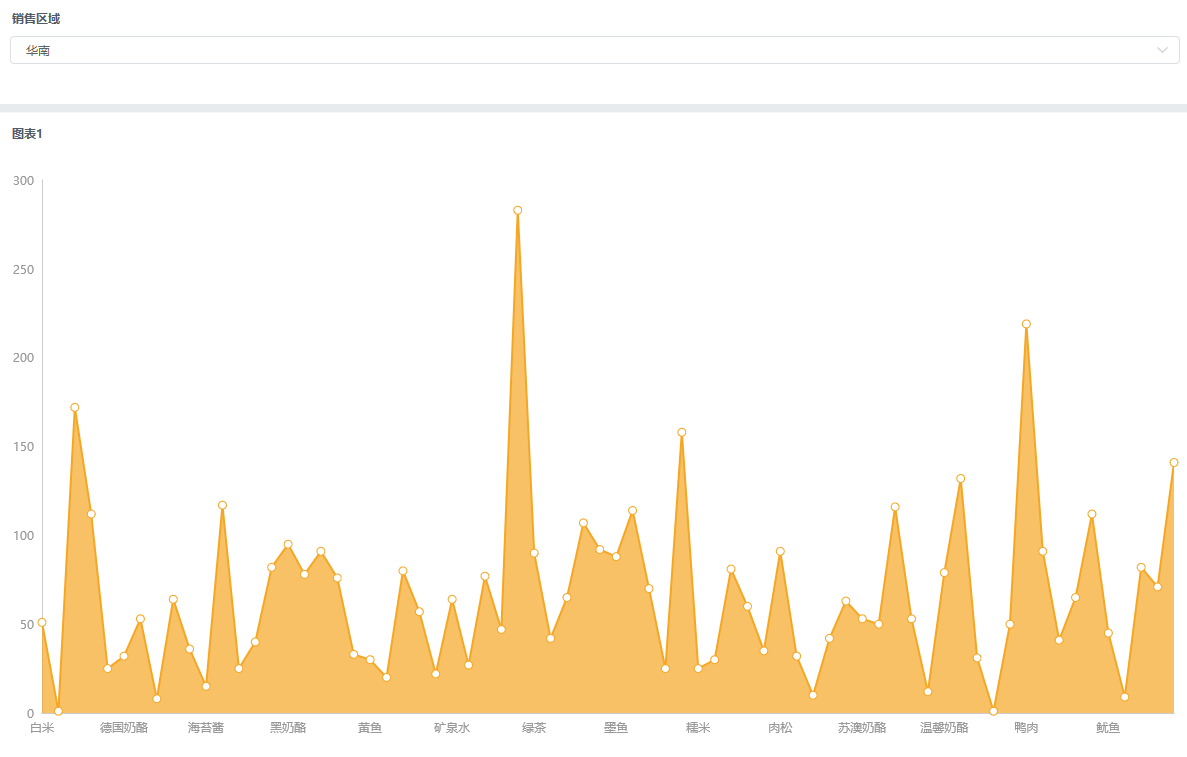
Task: Click the 黄鱼 x-axis label
Action: 370,728
